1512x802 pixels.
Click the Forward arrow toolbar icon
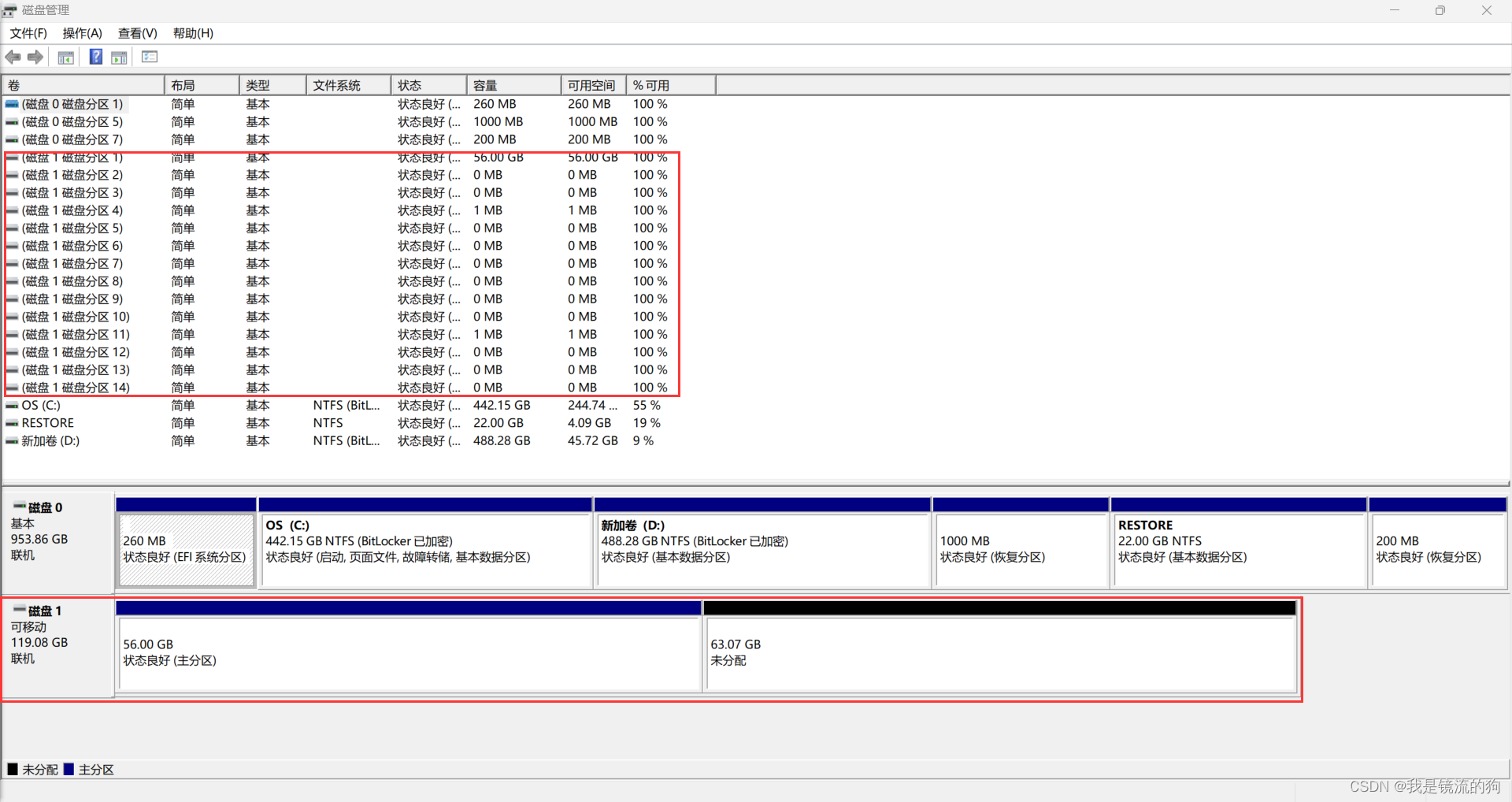(35, 57)
